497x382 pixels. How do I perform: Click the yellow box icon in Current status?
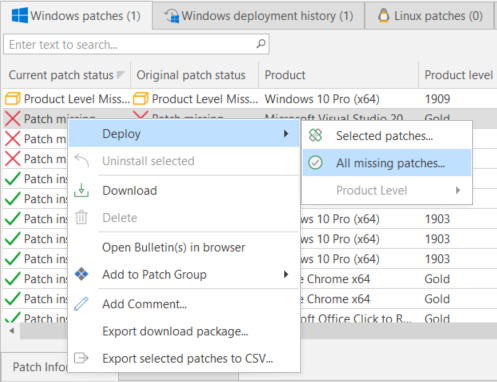[13, 99]
